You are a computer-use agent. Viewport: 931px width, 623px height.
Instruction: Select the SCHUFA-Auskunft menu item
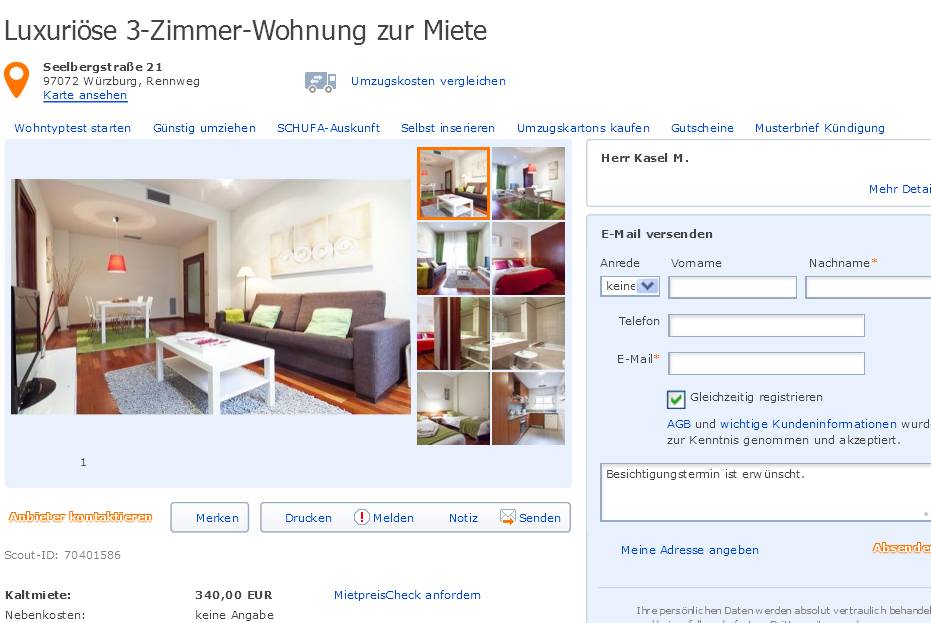click(x=328, y=128)
